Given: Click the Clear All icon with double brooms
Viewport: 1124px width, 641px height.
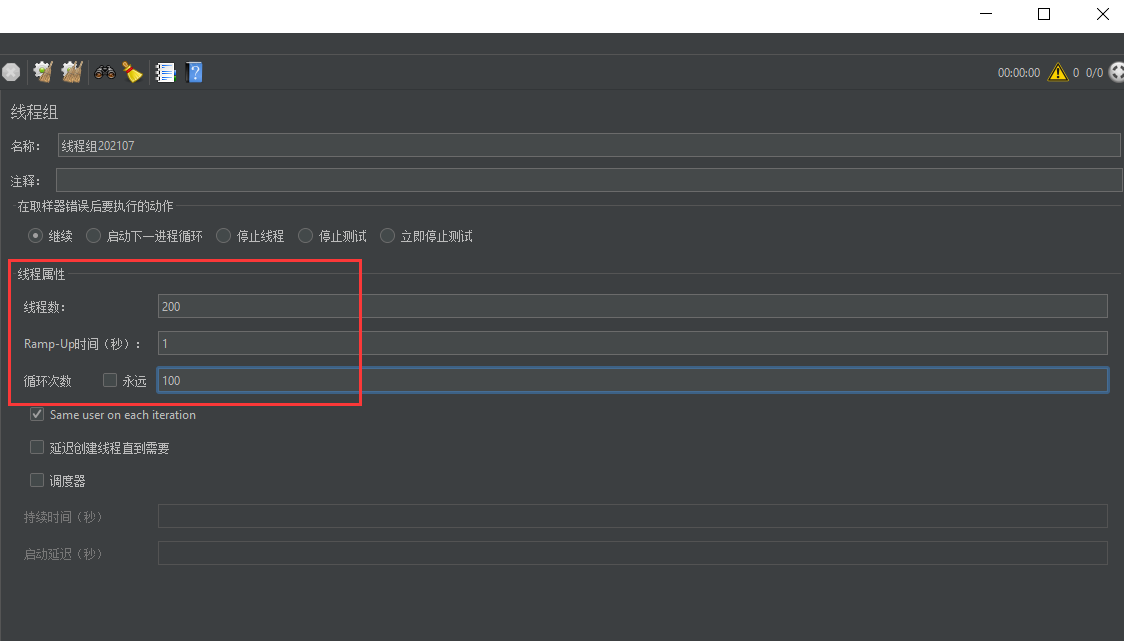Looking at the screenshot, I should pyautogui.click(x=72, y=72).
